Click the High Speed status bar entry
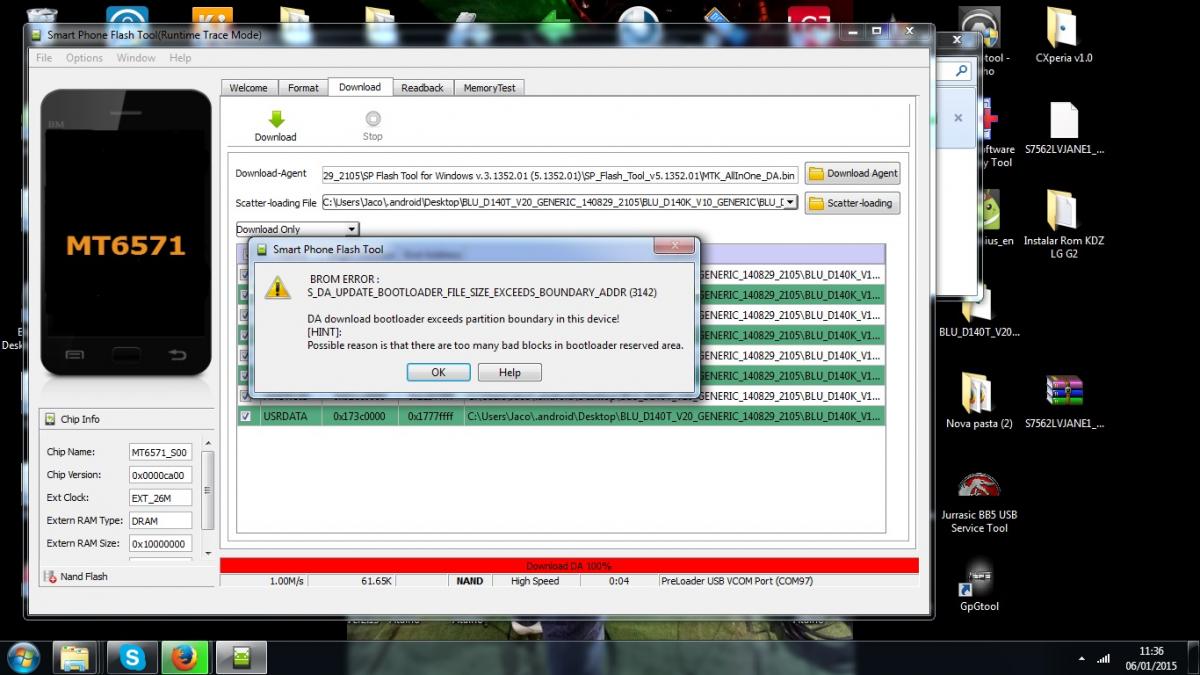The width and height of the screenshot is (1200, 675). [x=535, y=581]
